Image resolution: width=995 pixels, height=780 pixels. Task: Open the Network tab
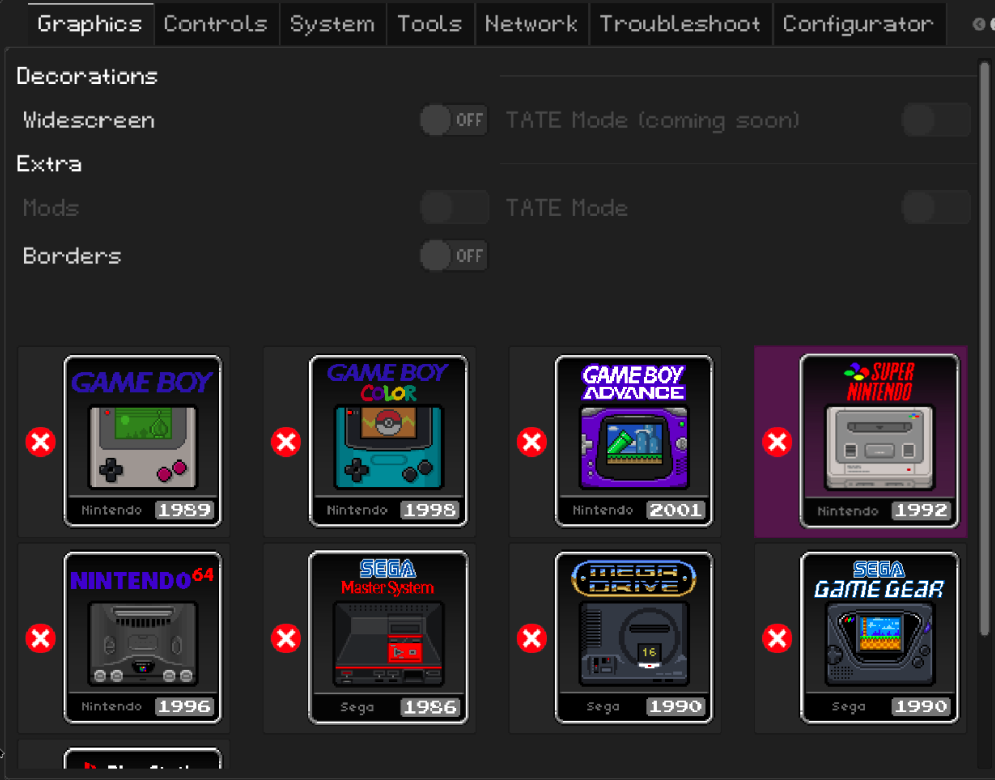531,24
